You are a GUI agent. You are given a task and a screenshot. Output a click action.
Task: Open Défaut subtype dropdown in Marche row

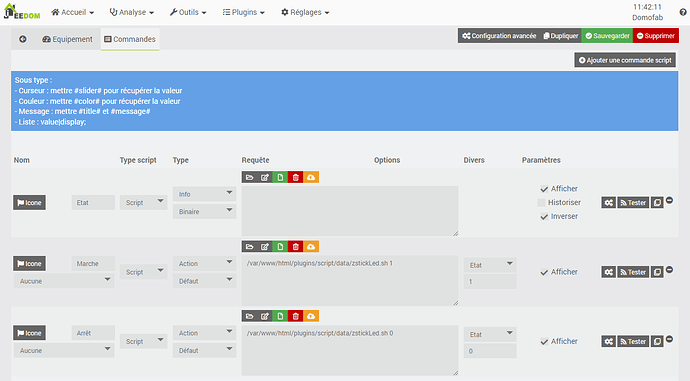click(x=205, y=281)
